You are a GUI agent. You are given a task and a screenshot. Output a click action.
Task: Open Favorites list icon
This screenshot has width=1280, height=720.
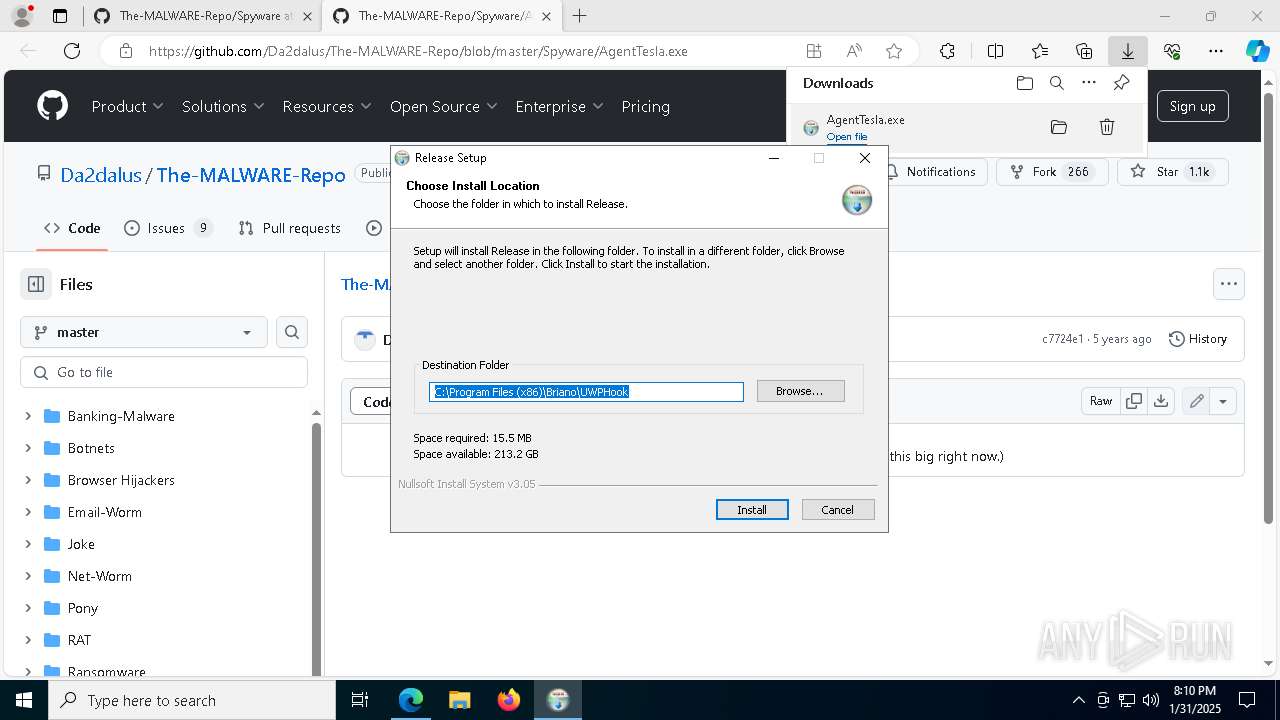pyautogui.click(x=1040, y=51)
